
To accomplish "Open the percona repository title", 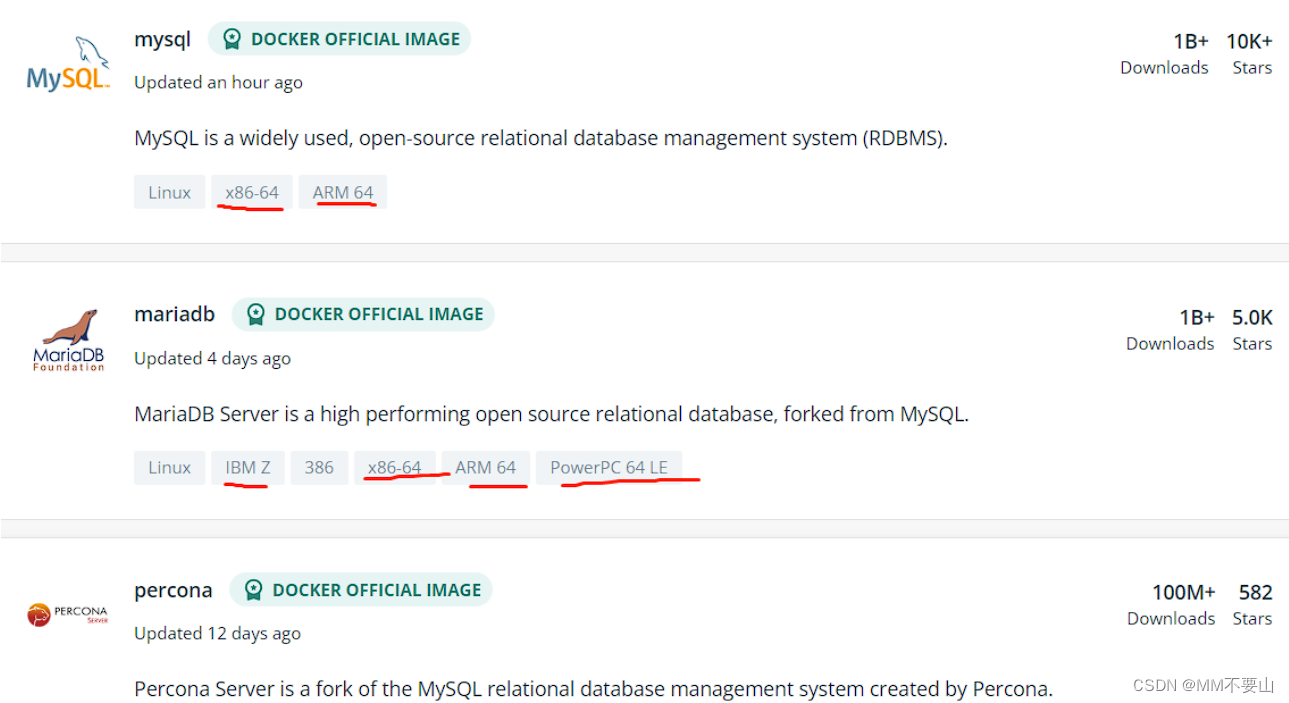I will click(x=173, y=590).
